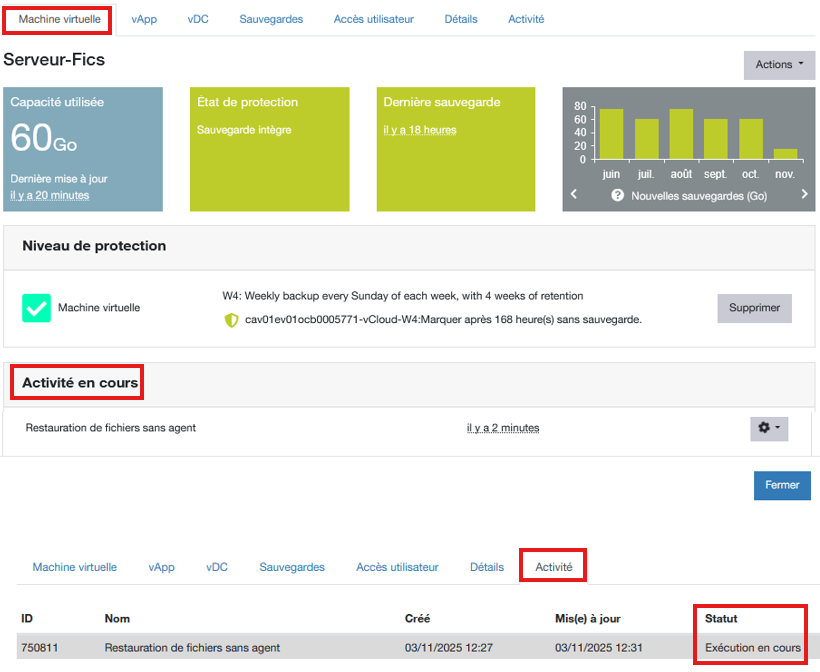The image size is (820, 672).
Task: Click the shield icon beside the vCloud-W4 policy
Action: coord(232,320)
